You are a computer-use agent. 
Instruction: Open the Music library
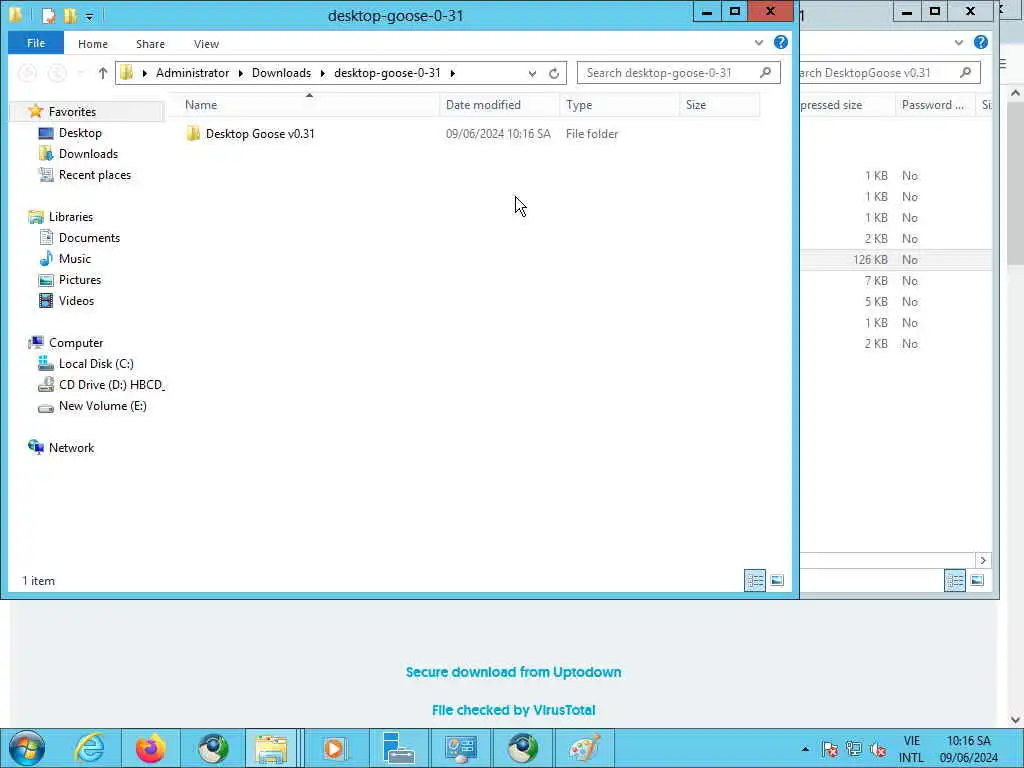tap(74, 259)
